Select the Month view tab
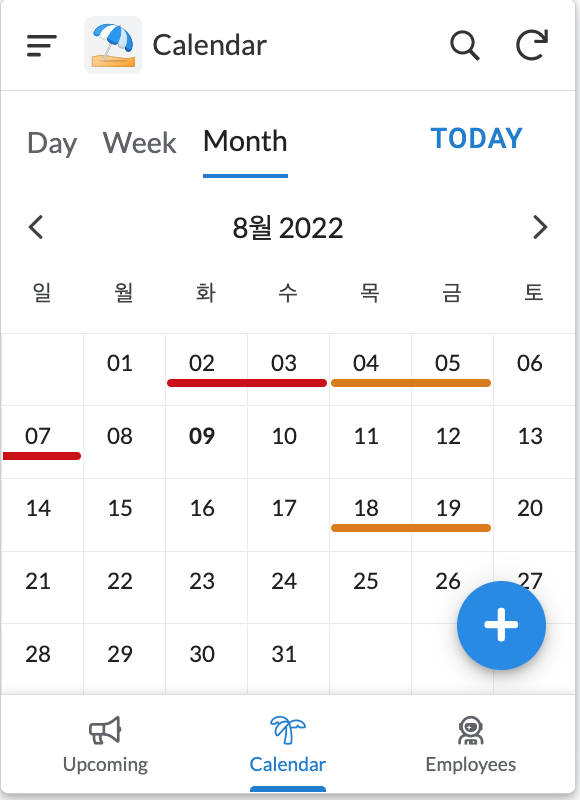The width and height of the screenshot is (580, 800). click(244, 143)
